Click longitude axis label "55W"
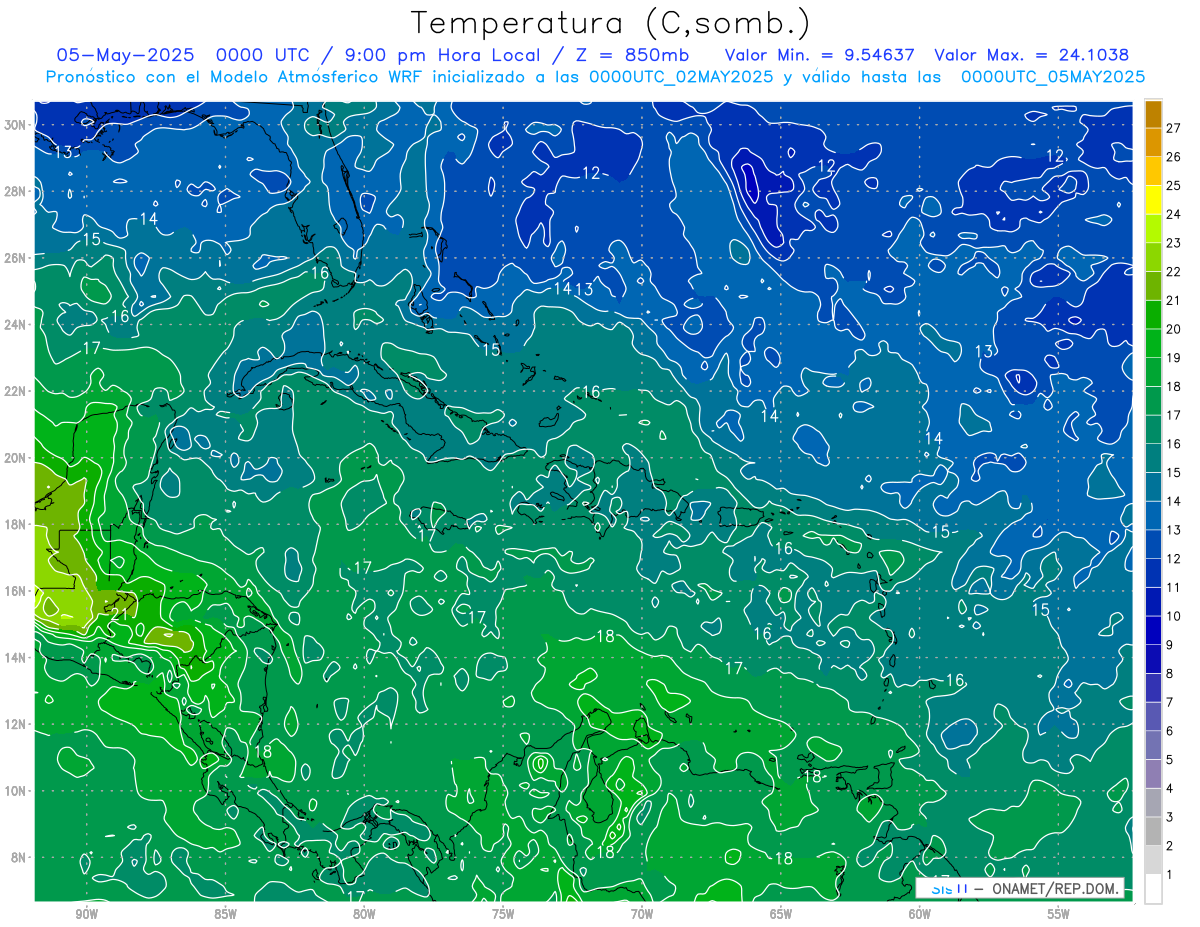Image resolution: width=1200 pixels, height=927 pixels. [x=1059, y=915]
